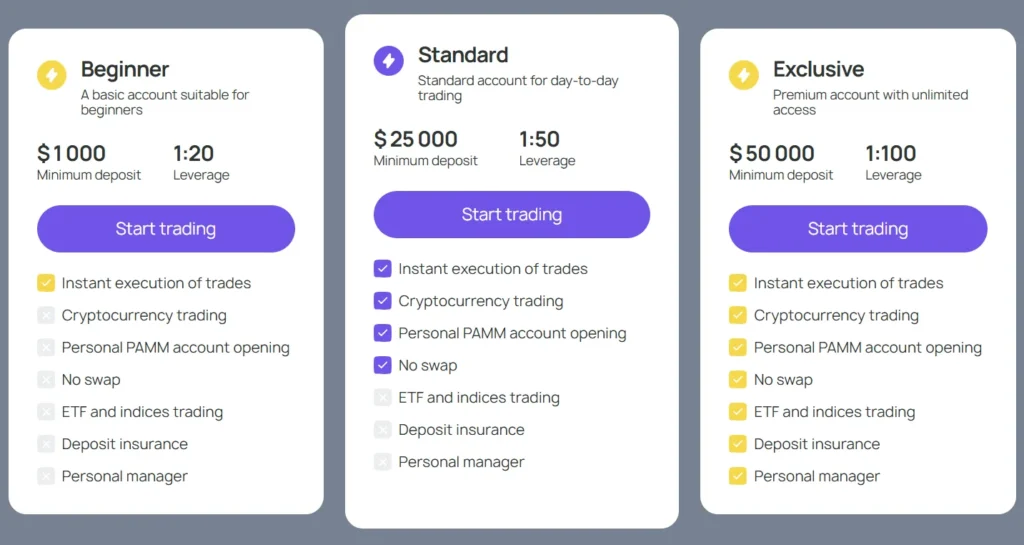This screenshot has width=1024, height=545.
Task: Click Beginner's disabled Personal manager checkbox
Action: pos(46,476)
